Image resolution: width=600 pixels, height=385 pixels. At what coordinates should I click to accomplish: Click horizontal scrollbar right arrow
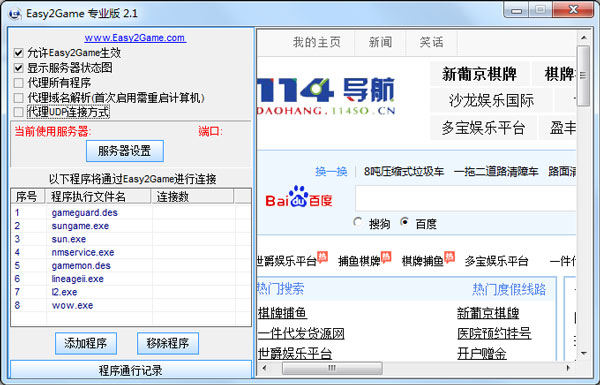click(x=569, y=368)
